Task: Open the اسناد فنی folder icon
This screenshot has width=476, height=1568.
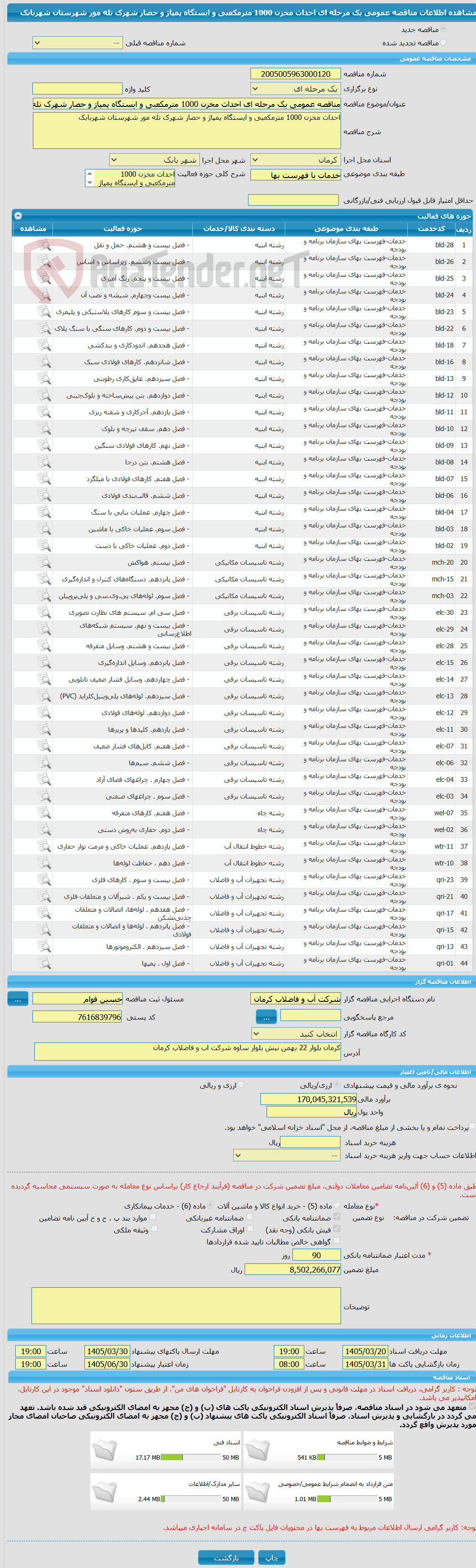Action: point(104,1451)
